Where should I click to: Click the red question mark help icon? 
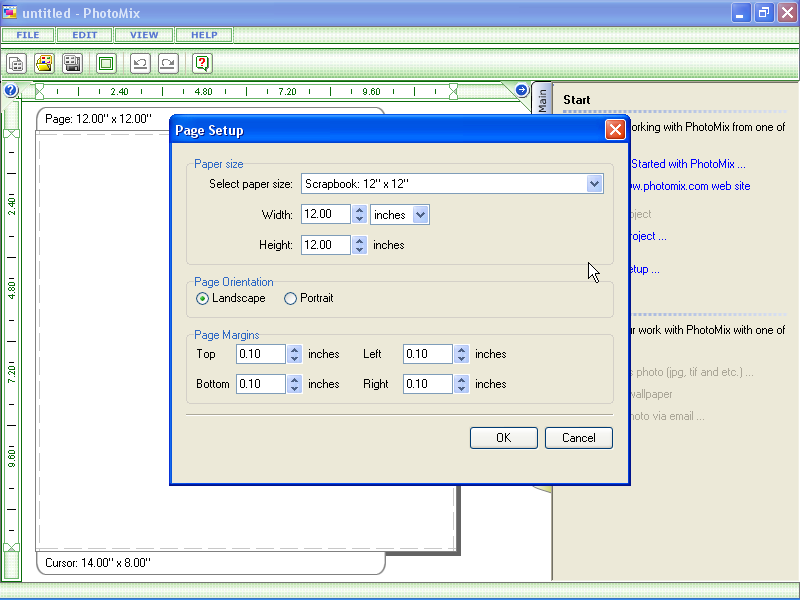coord(202,64)
